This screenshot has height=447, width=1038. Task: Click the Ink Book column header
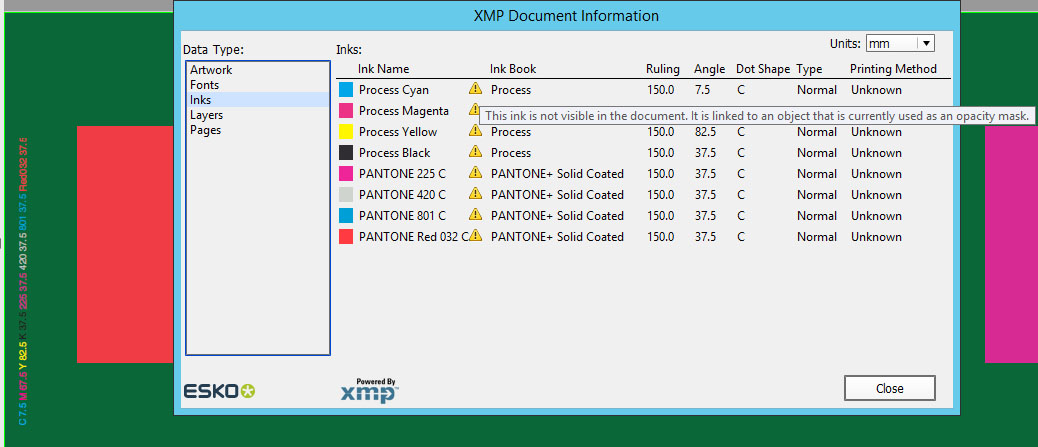[513, 69]
